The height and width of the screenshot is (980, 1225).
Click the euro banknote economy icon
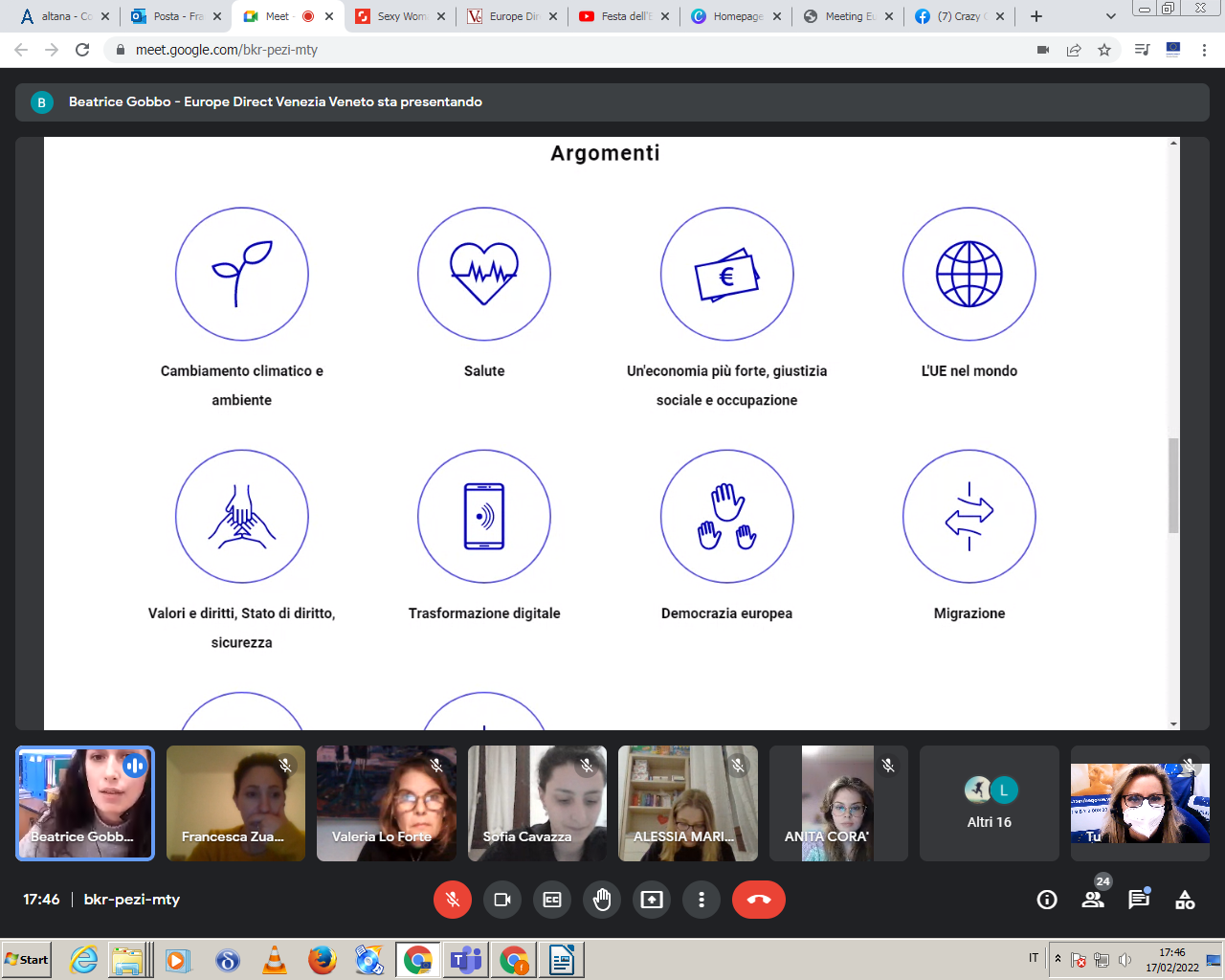pos(727,274)
